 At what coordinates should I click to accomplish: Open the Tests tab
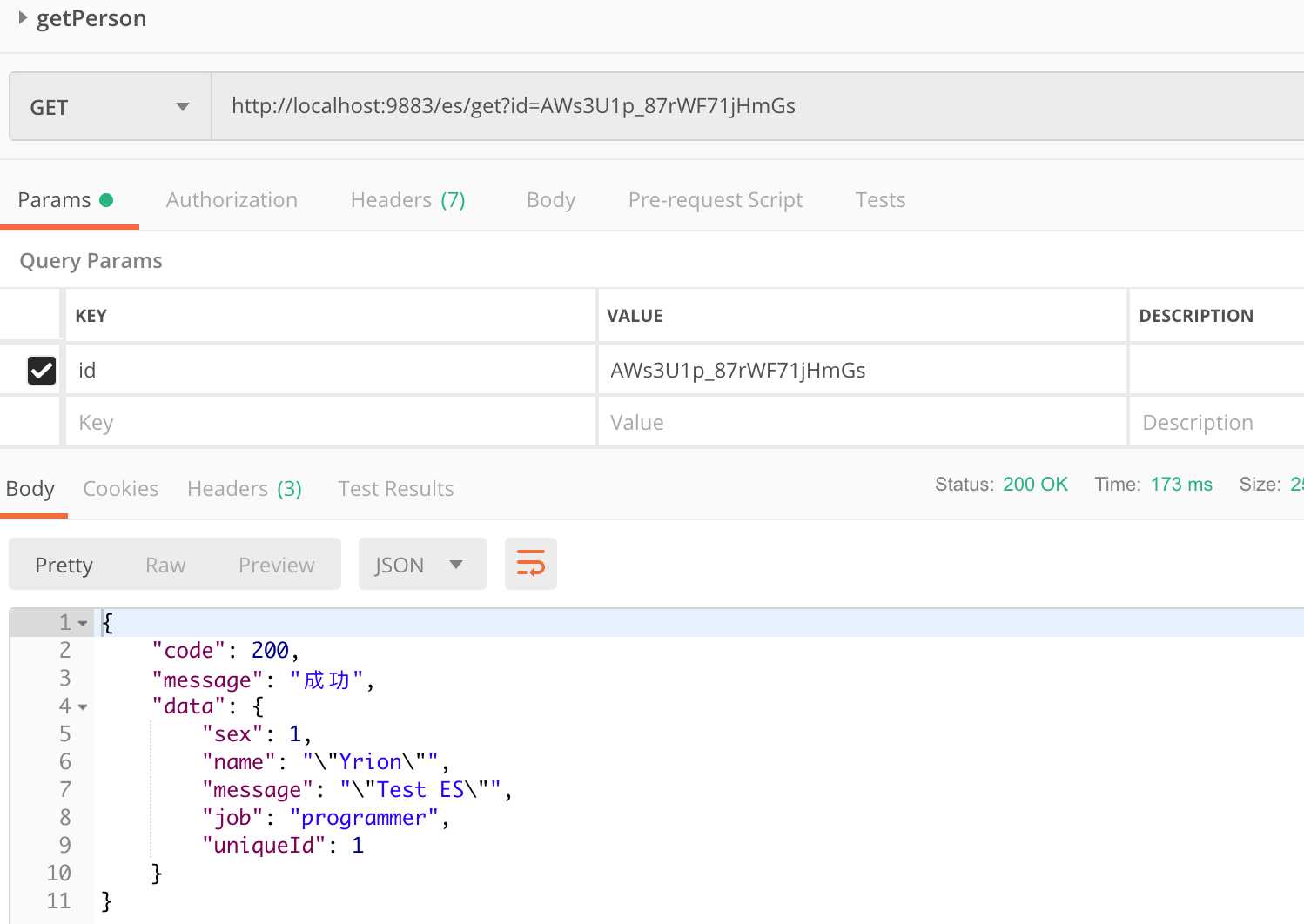point(880,199)
